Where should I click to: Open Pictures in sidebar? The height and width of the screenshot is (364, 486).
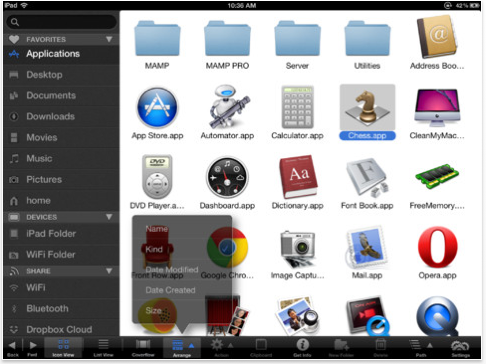[61, 180]
